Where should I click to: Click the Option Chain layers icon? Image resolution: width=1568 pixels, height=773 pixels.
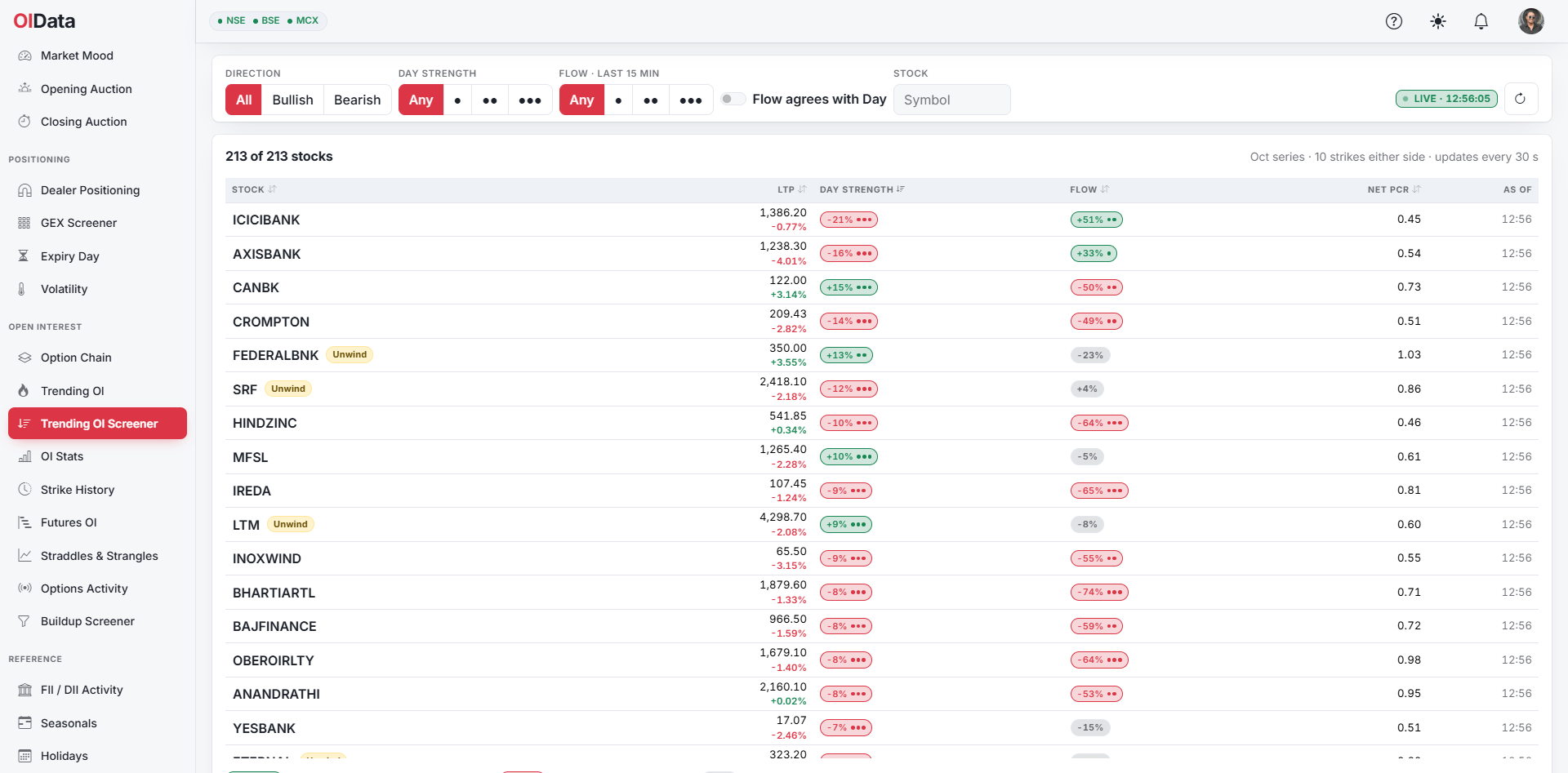(x=24, y=358)
